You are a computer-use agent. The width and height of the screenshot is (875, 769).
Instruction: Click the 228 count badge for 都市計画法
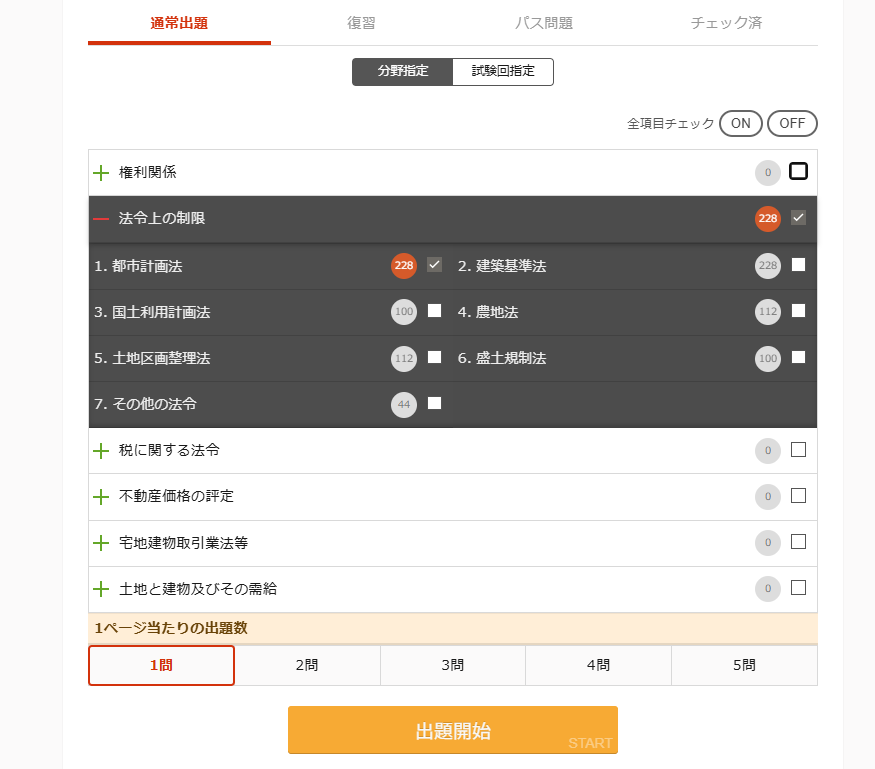click(404, 266)
